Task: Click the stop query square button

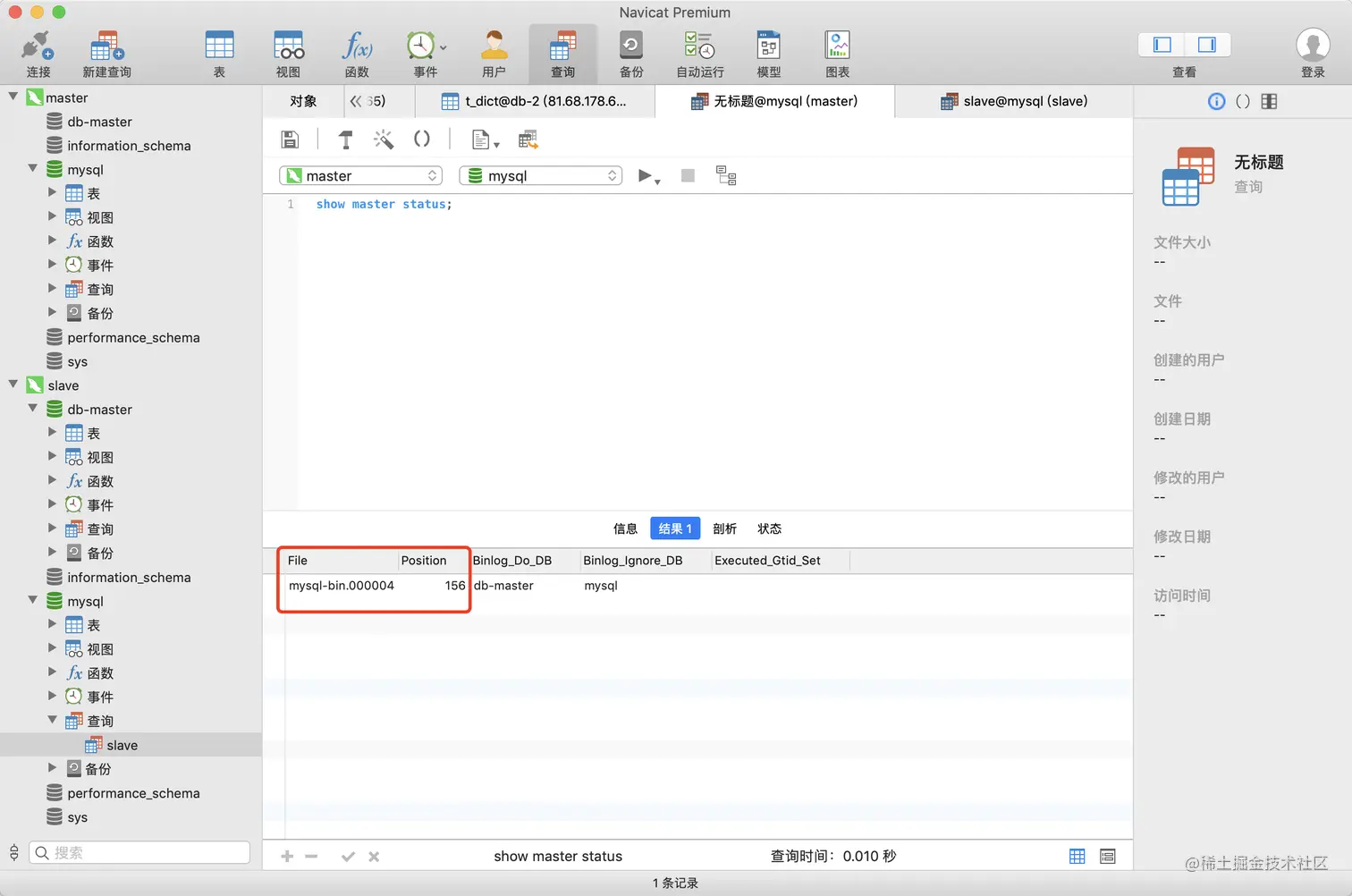Action: 688,176
